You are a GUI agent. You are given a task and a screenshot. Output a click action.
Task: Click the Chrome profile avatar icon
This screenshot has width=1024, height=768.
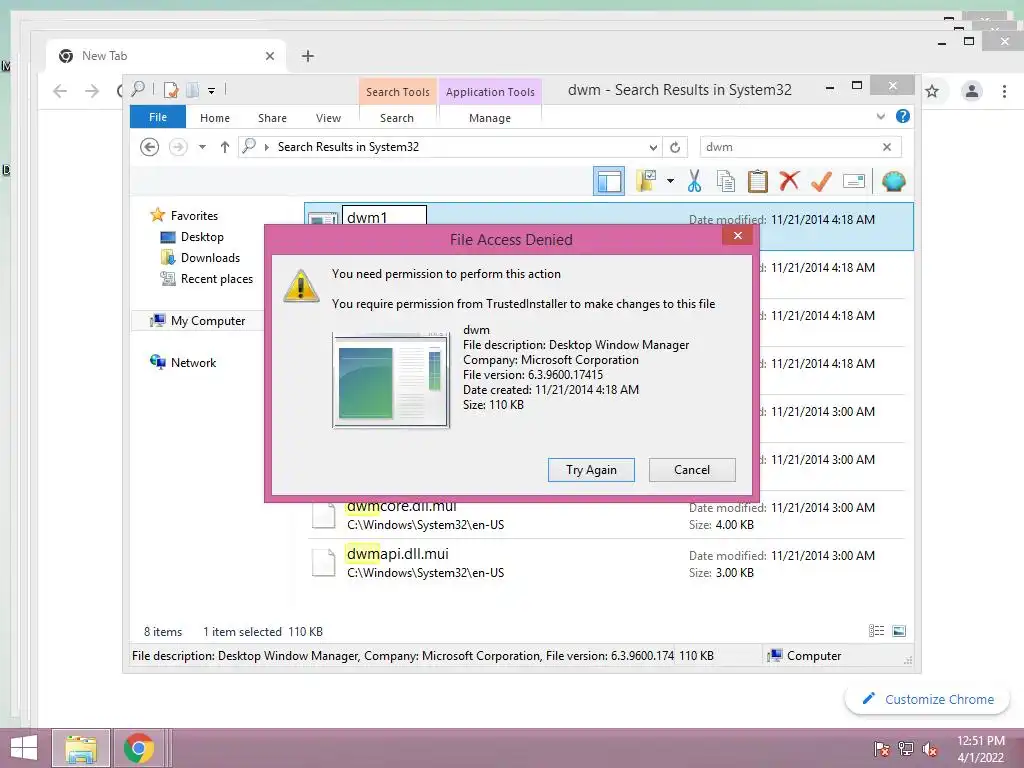tap(972, 91)
